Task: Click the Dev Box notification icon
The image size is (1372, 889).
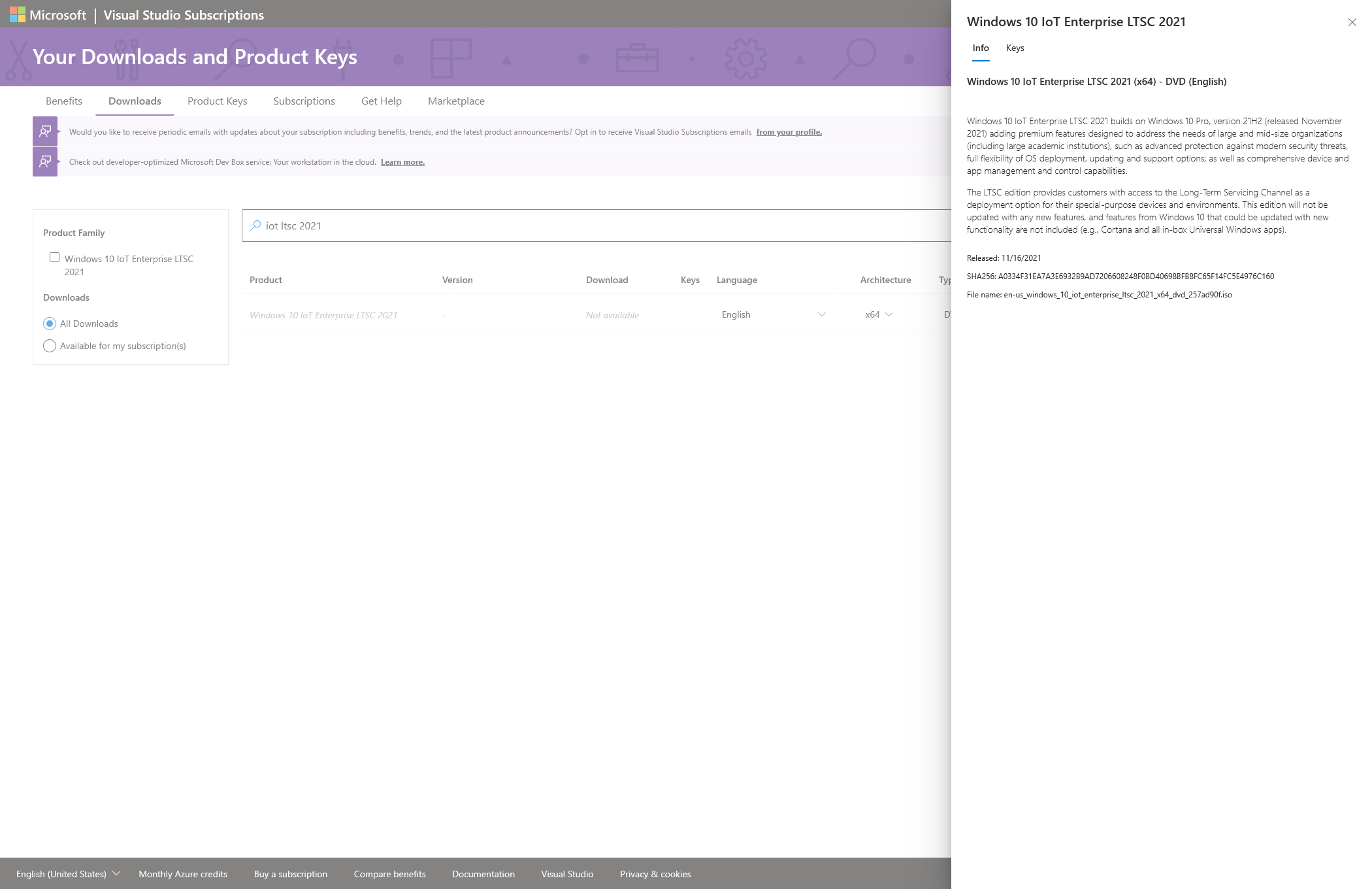Action: point(45,161)
